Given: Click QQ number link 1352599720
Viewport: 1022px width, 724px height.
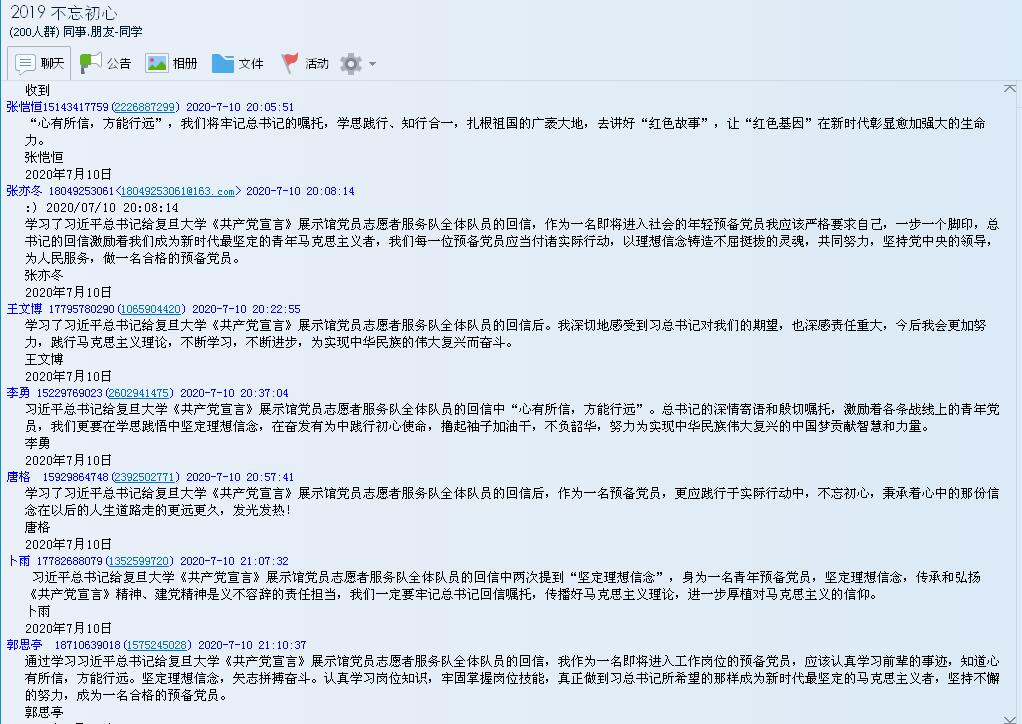Looking at the screenshot, I should (138, 561).
